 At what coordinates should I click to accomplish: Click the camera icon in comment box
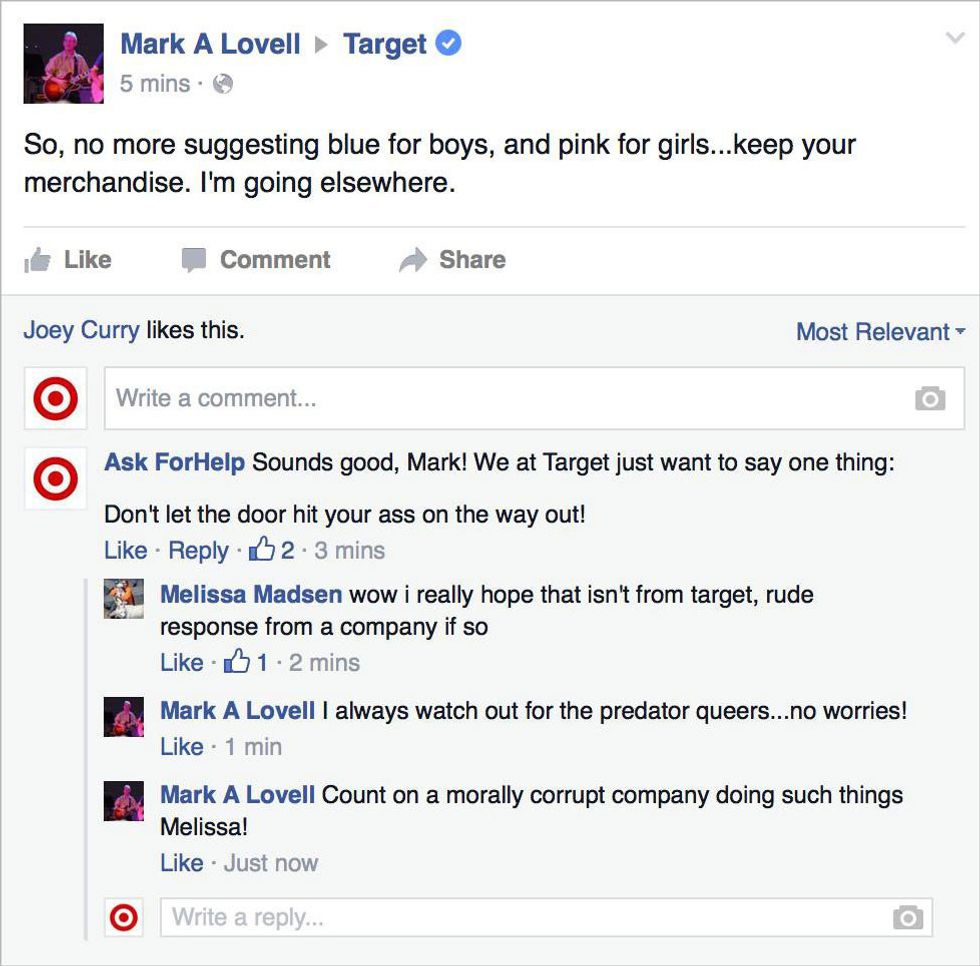[929, 399]
